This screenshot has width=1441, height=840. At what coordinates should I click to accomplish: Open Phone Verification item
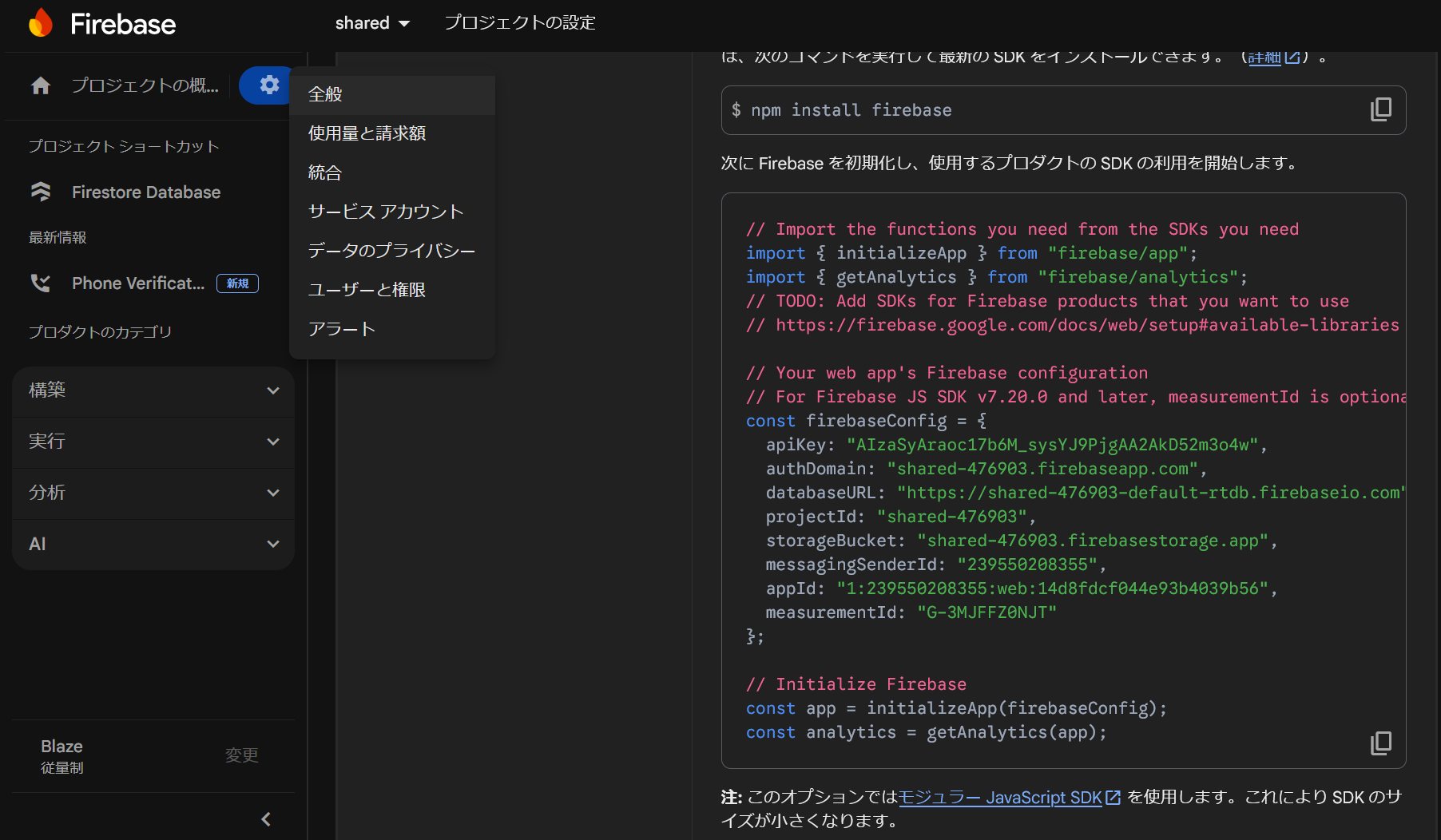tap(138, 283)
